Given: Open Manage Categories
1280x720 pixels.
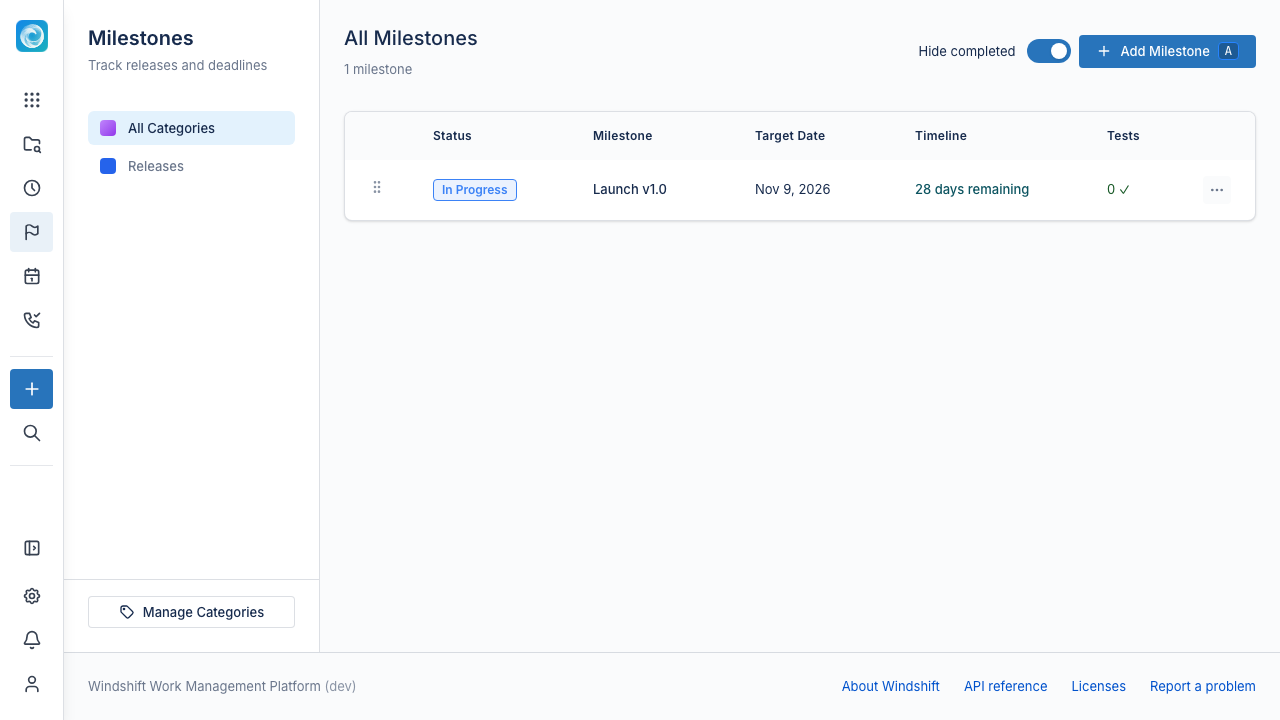Looking at the screenshot, I should (191, 612).
